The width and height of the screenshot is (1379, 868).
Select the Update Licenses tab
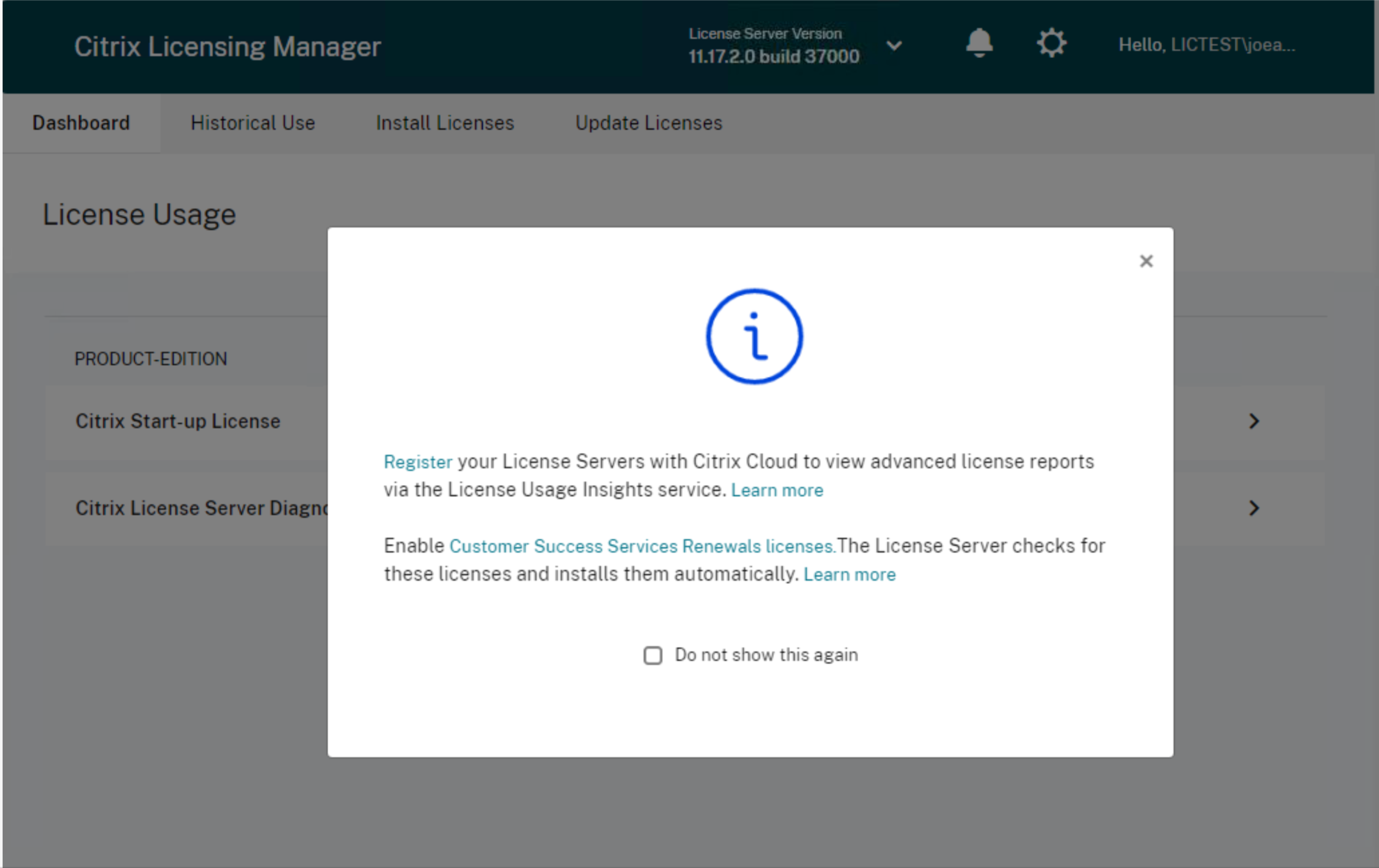coord(649,123)
